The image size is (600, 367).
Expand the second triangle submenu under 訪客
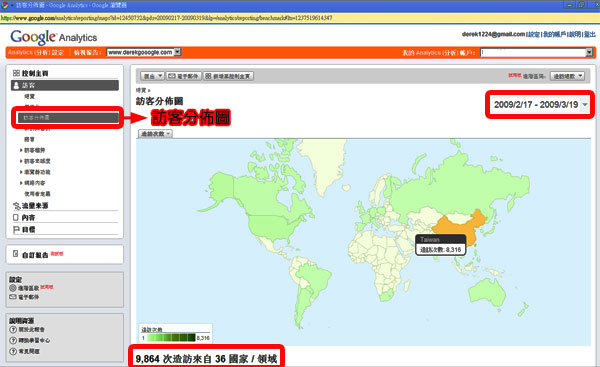click(x=21, y=161)
